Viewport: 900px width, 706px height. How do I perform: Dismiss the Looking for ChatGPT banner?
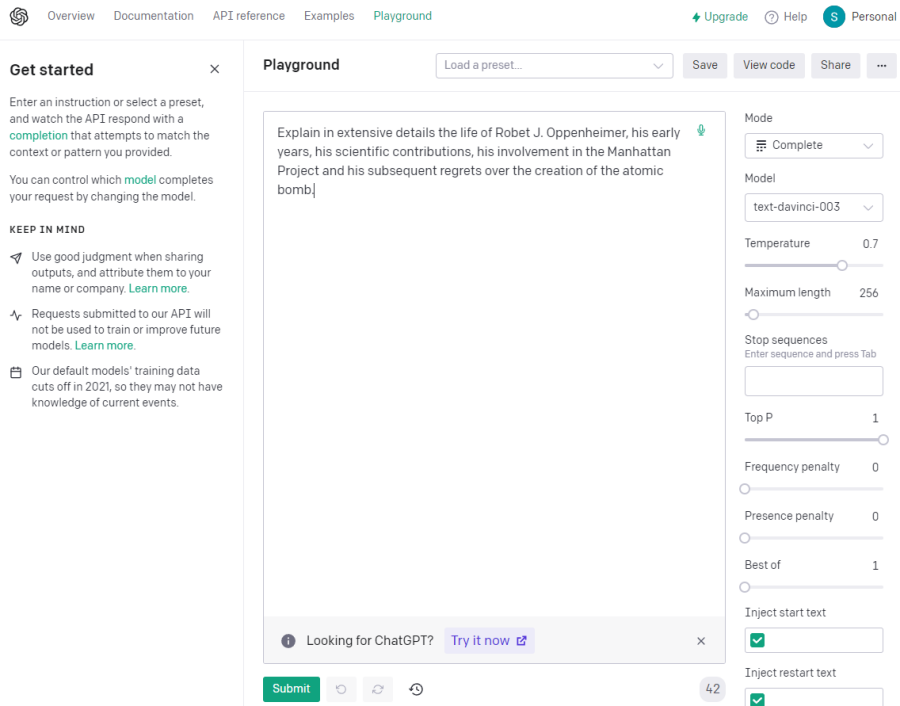pyautogui.click(x=701, y=641)
